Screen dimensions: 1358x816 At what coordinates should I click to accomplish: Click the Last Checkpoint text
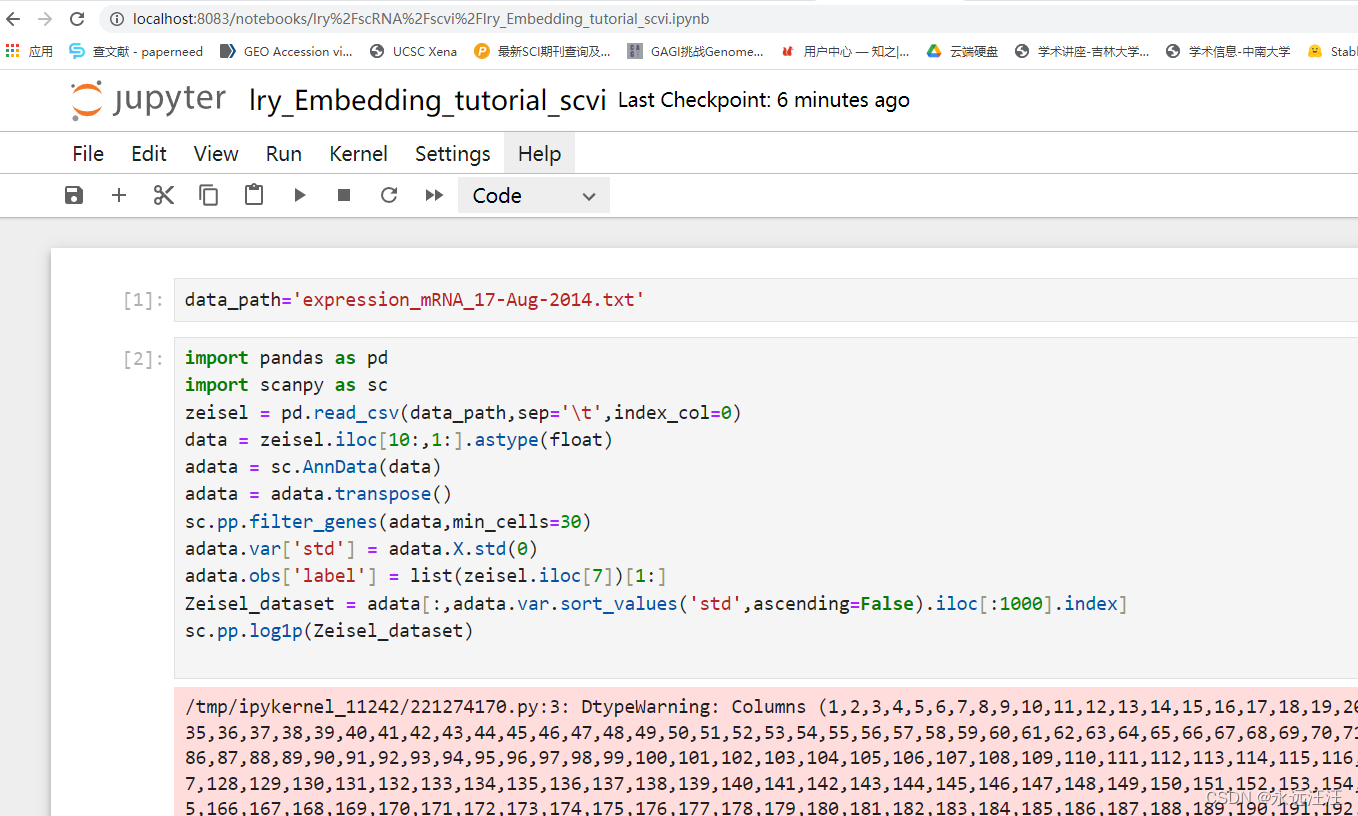pos(764,100)
